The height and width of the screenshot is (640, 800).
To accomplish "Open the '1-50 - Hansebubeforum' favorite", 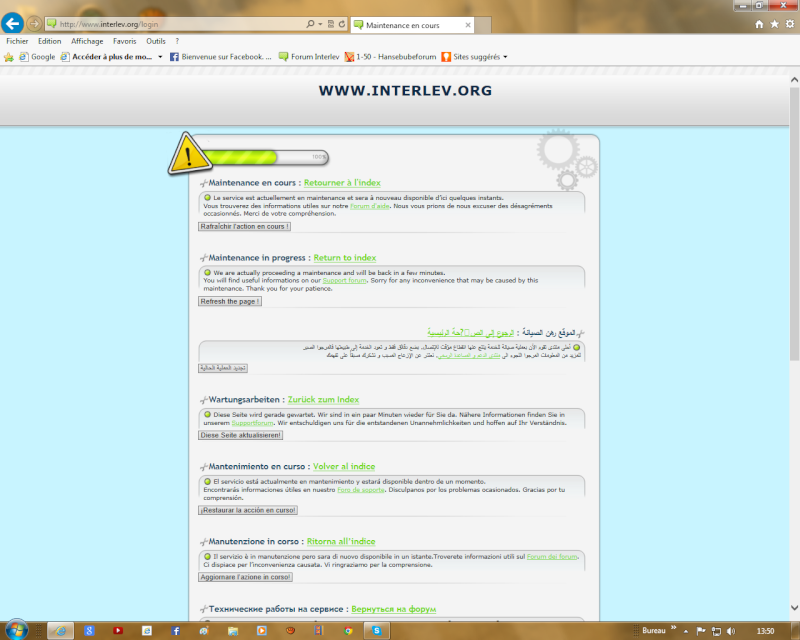I will [391, 57].
